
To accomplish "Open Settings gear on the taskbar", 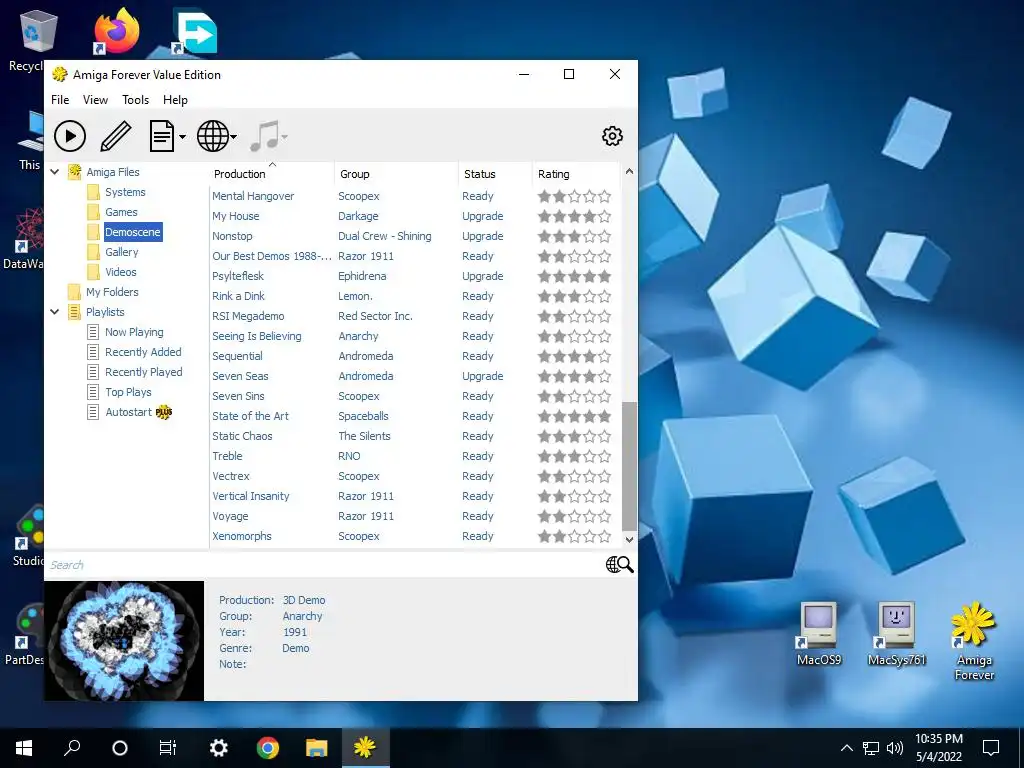I will coord(218,748).
